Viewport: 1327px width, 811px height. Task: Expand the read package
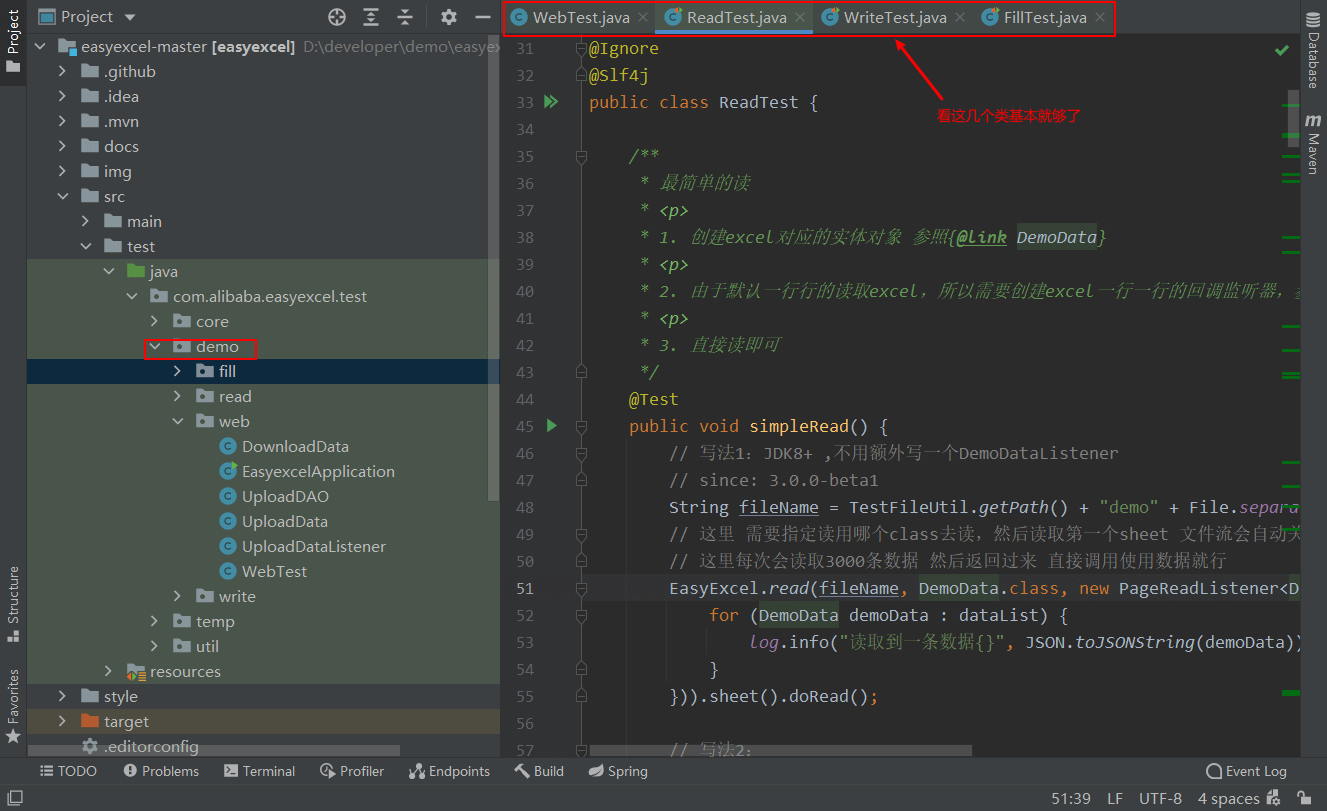178,396
